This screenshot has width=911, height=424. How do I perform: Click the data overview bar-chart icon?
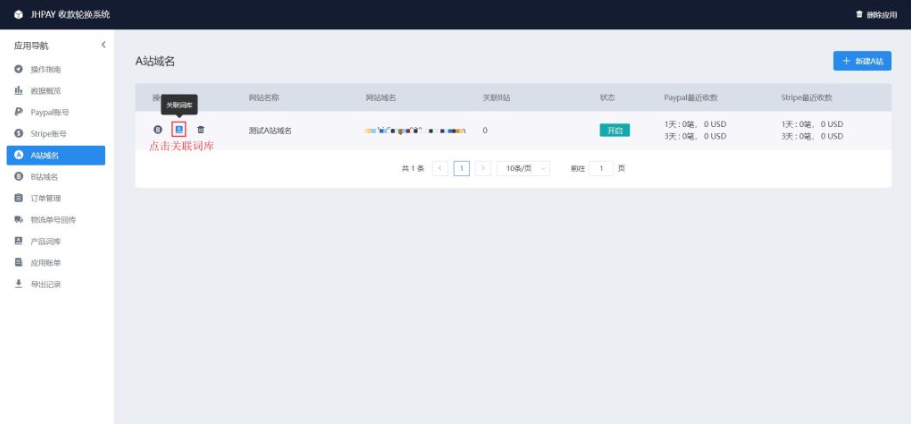pyautogui.click(x=19, y=91)
